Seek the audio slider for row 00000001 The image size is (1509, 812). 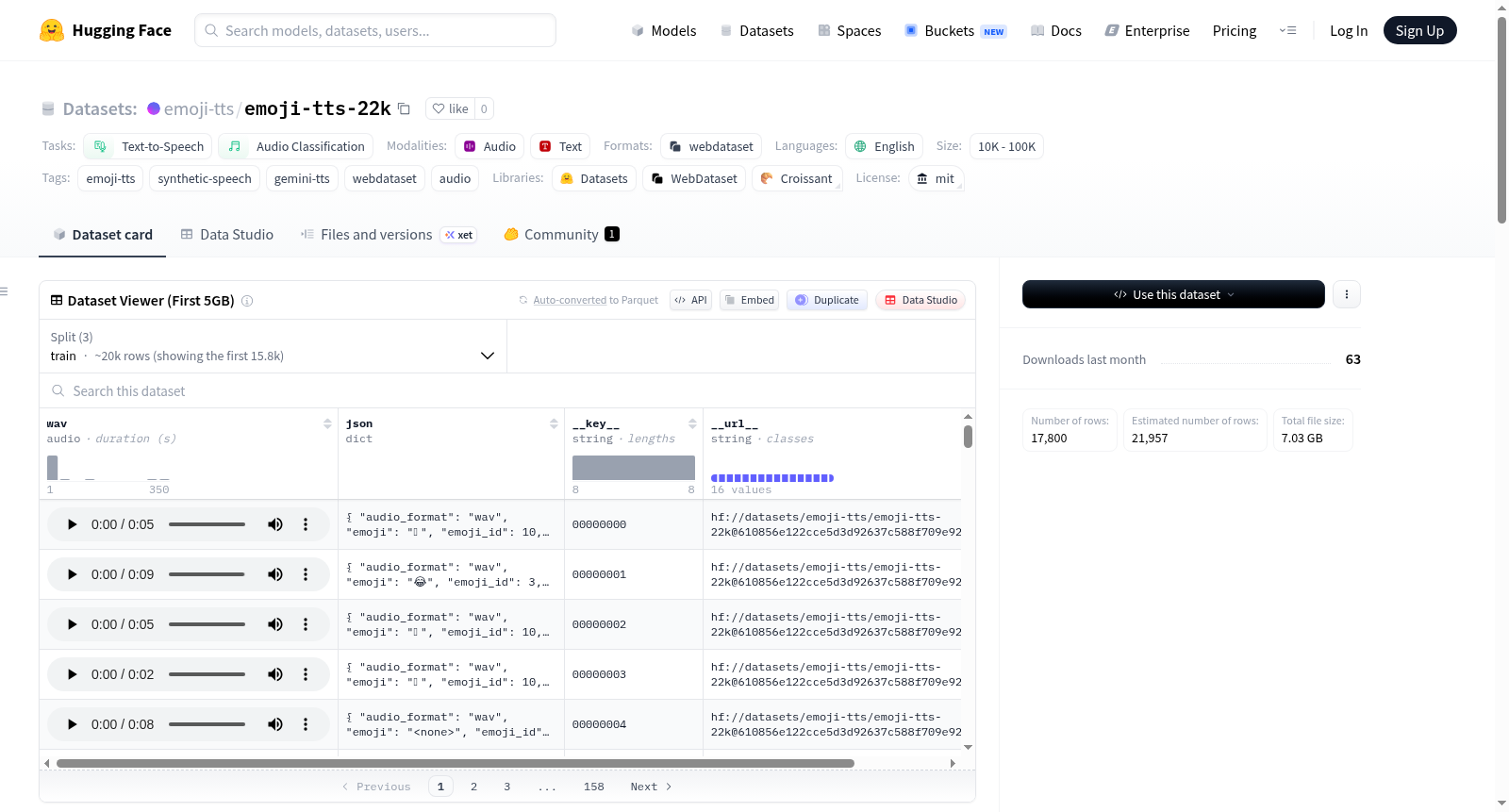coord(207,574)
